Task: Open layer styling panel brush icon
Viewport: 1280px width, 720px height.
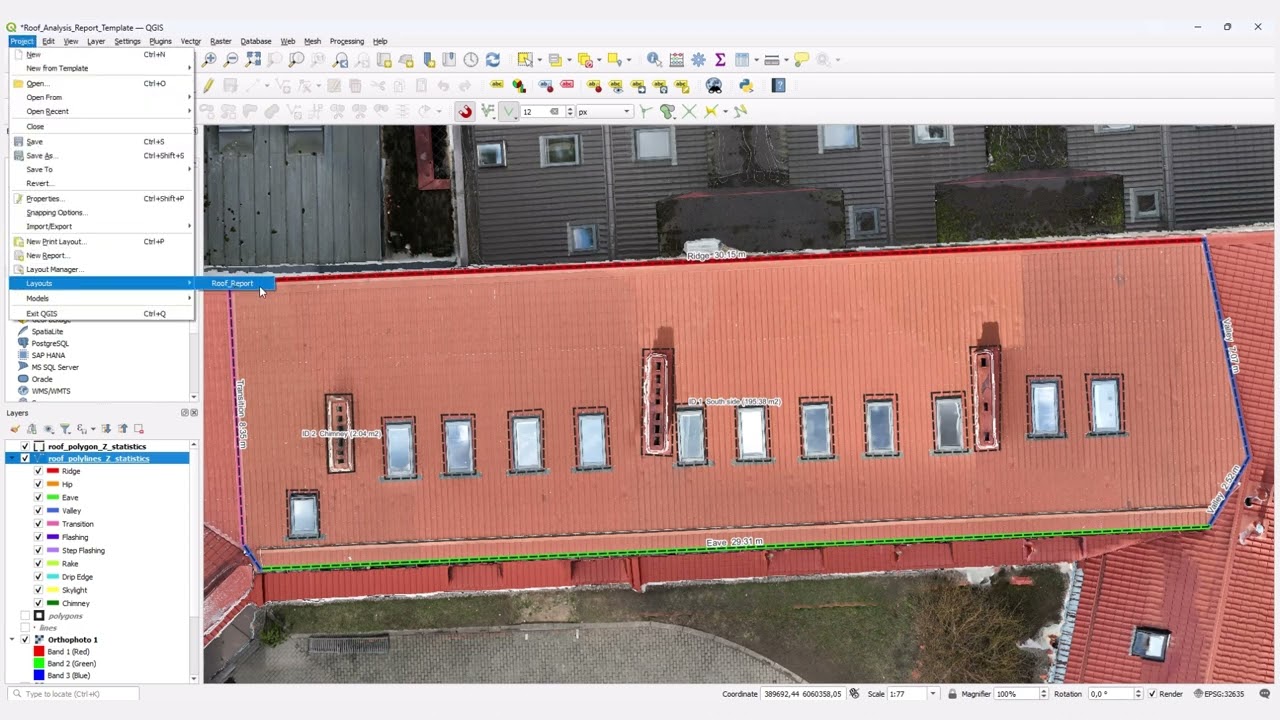Action: click(16, 429)
